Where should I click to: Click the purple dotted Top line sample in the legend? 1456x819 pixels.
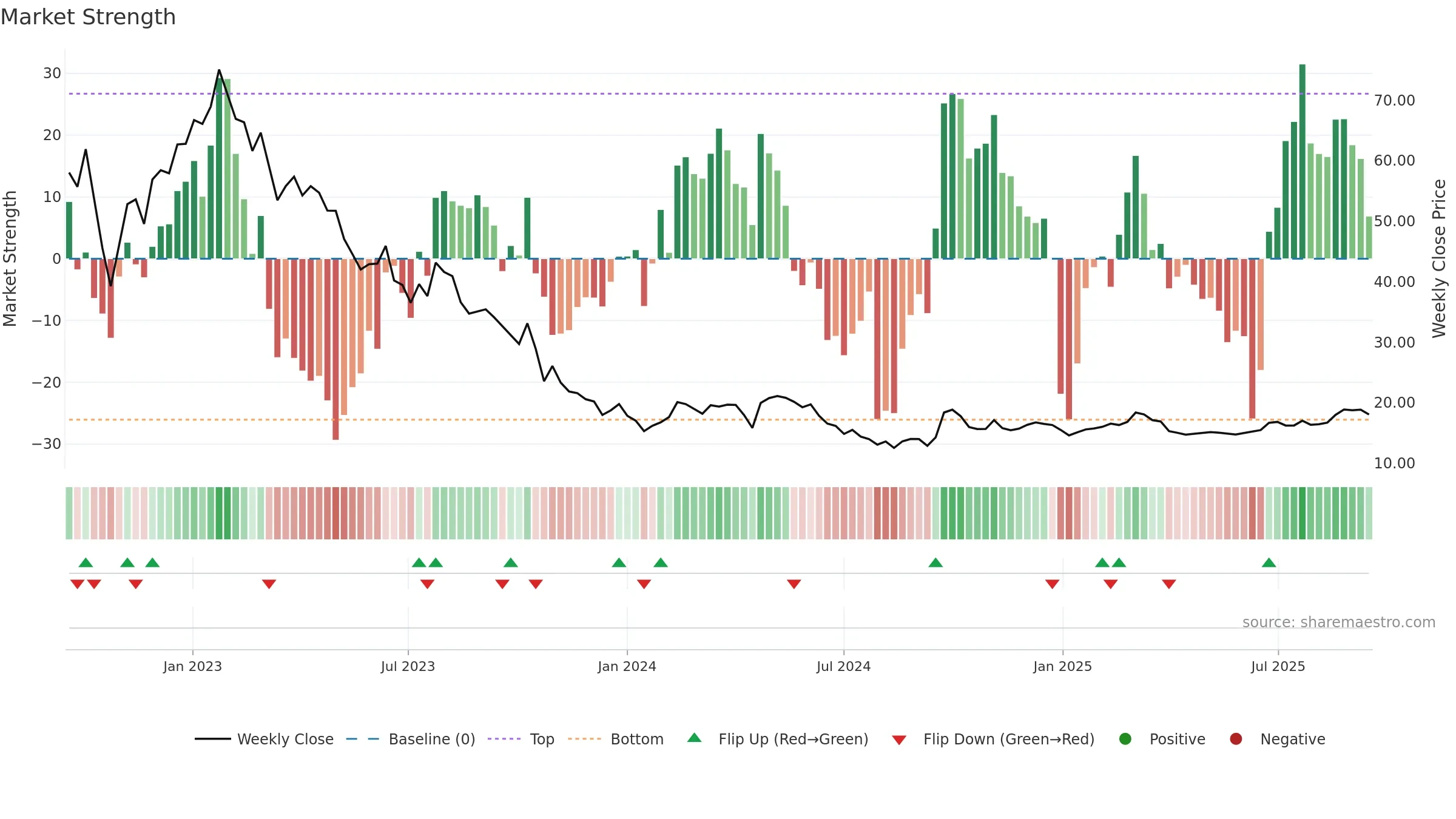(x=504, y=739)
